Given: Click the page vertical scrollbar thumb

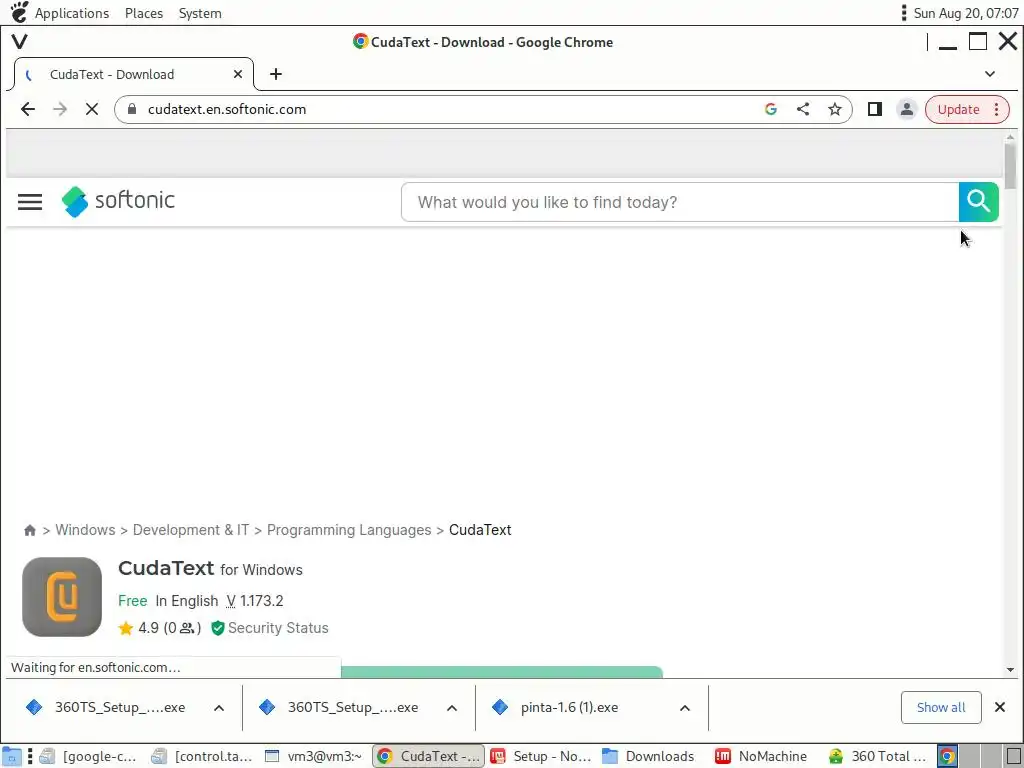Looking at the screenshot, I should coord(1010,166).
